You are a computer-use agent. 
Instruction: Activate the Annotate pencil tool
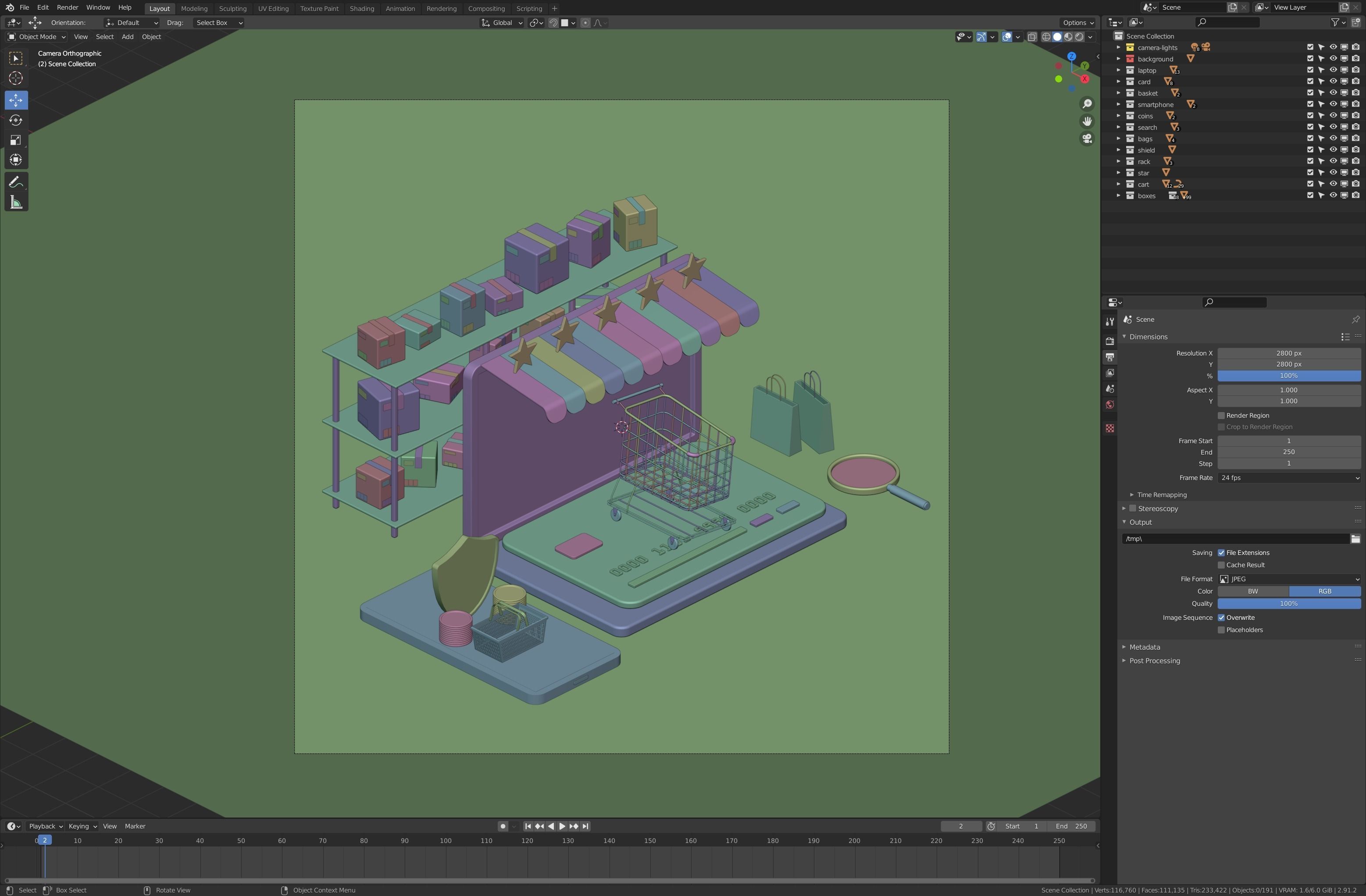coord(15,182)
